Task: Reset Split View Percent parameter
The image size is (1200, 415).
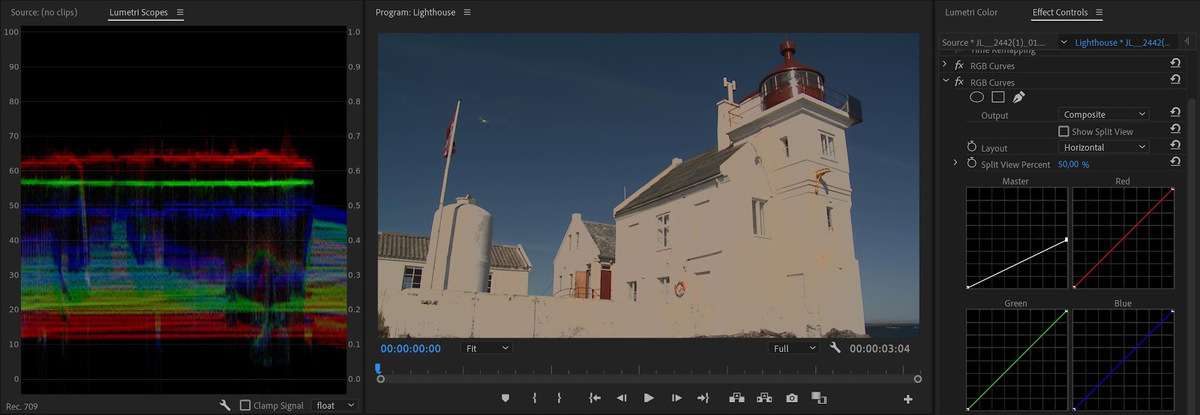Action: coord(1176,163)
